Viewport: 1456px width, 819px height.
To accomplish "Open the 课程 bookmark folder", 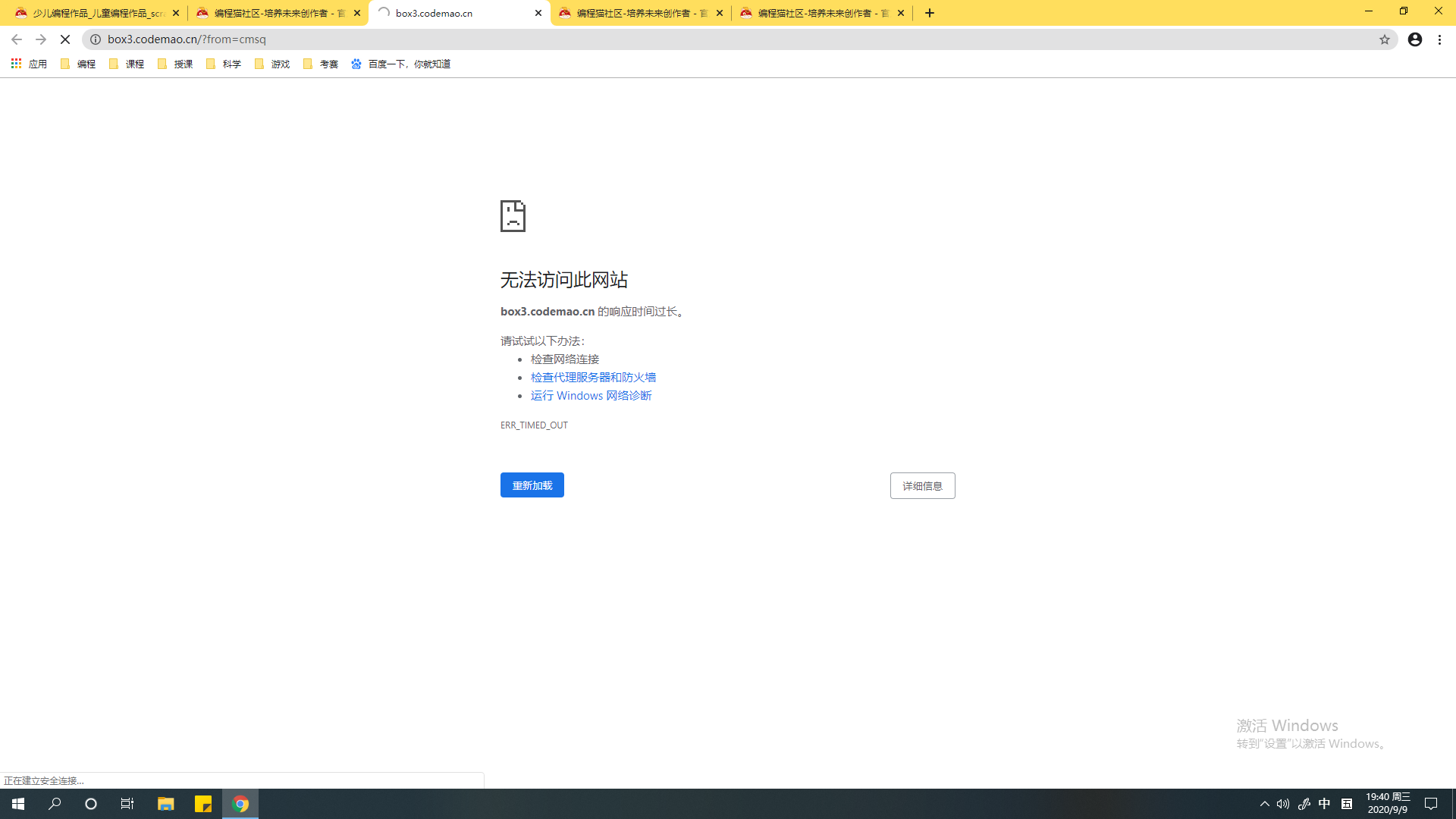I will click(127, 64).
